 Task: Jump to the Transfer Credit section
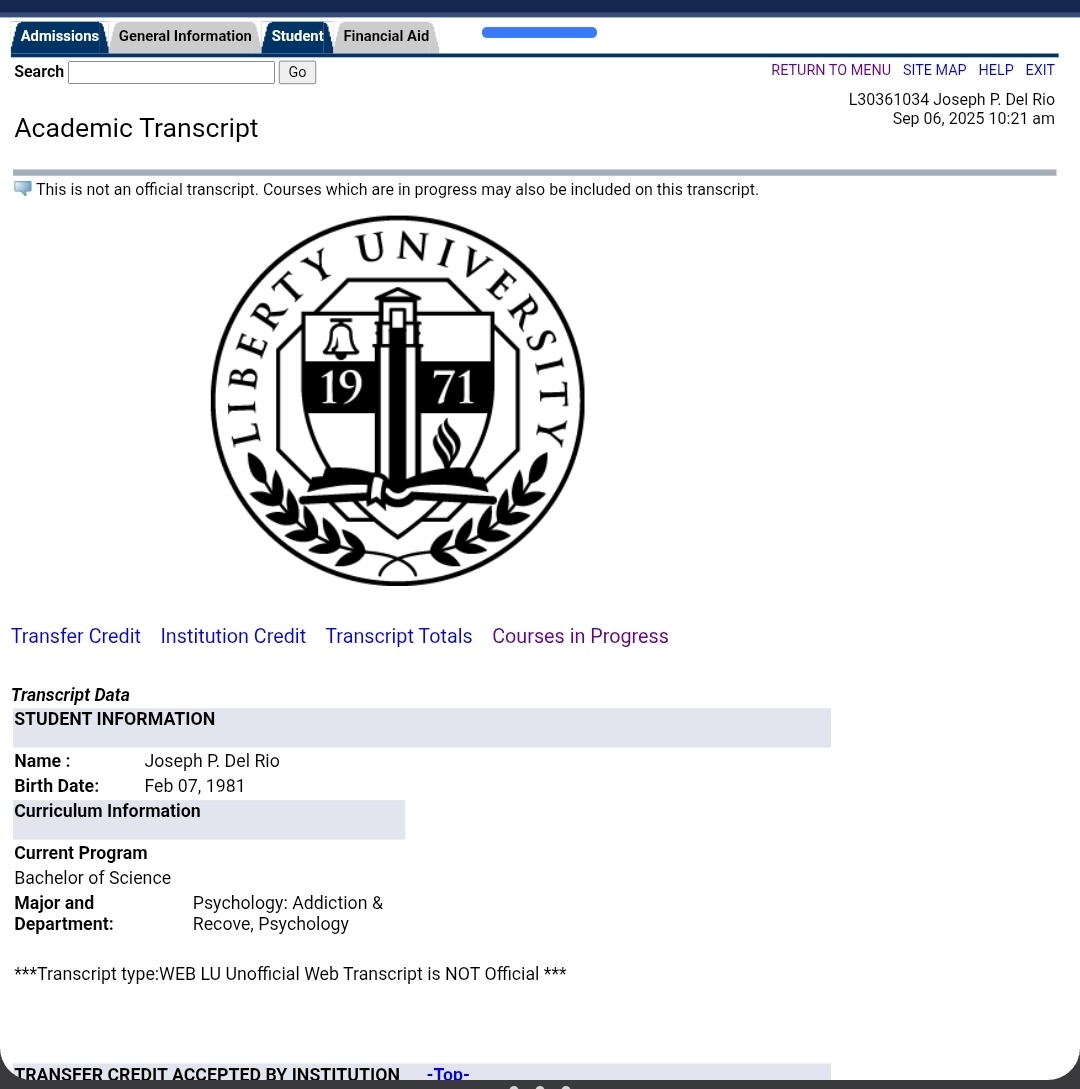[76, 636]
